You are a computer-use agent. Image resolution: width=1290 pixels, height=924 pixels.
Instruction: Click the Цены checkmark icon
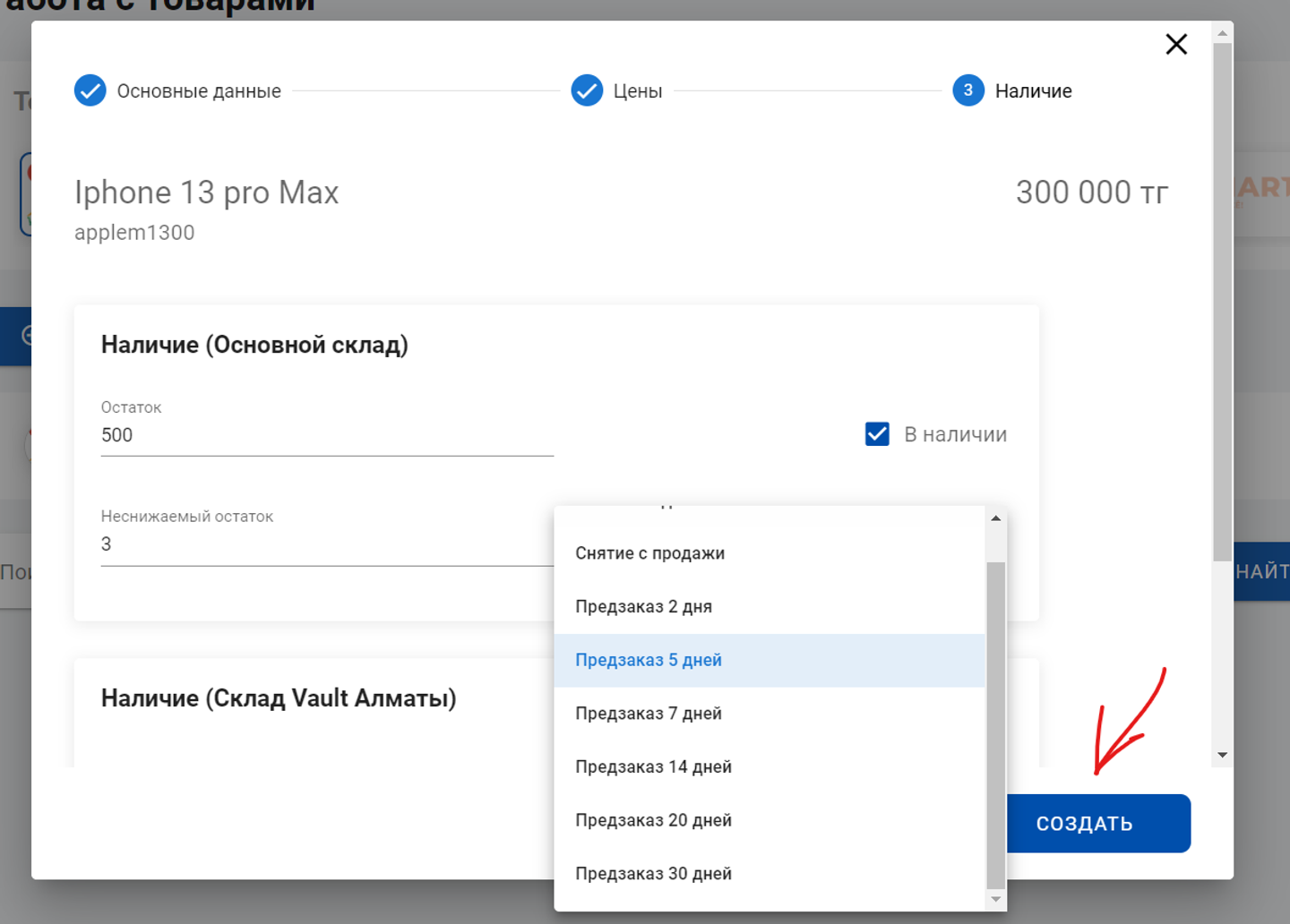587,90
